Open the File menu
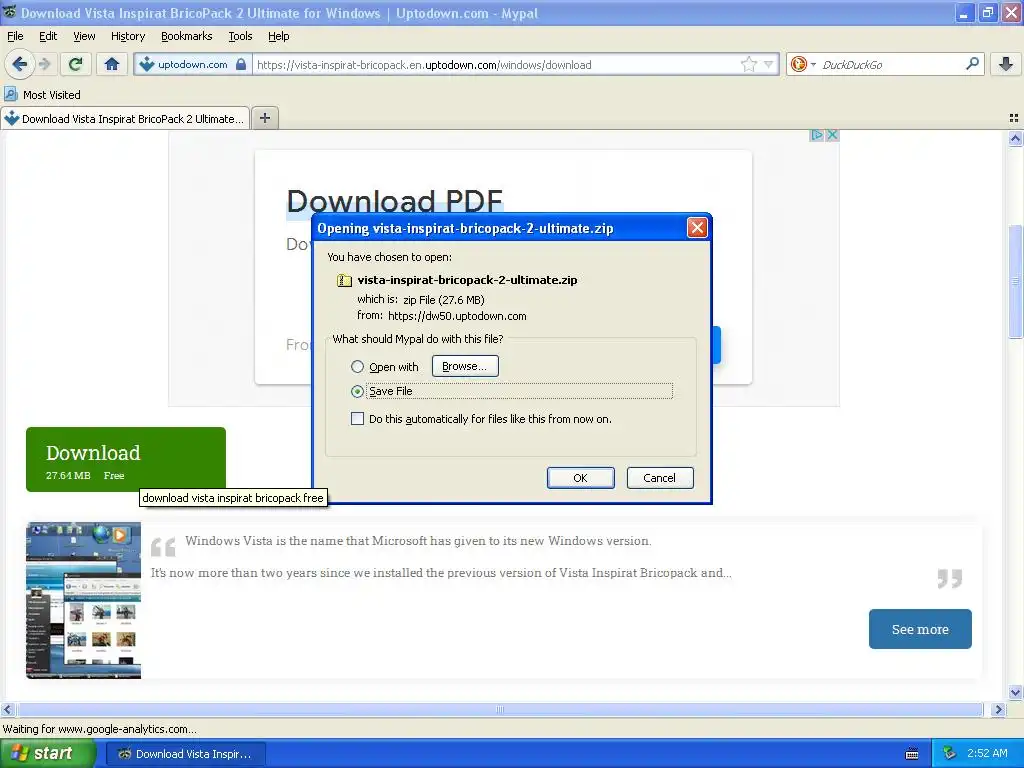This screenshot has height=768, width=1024. pos(15,36)
